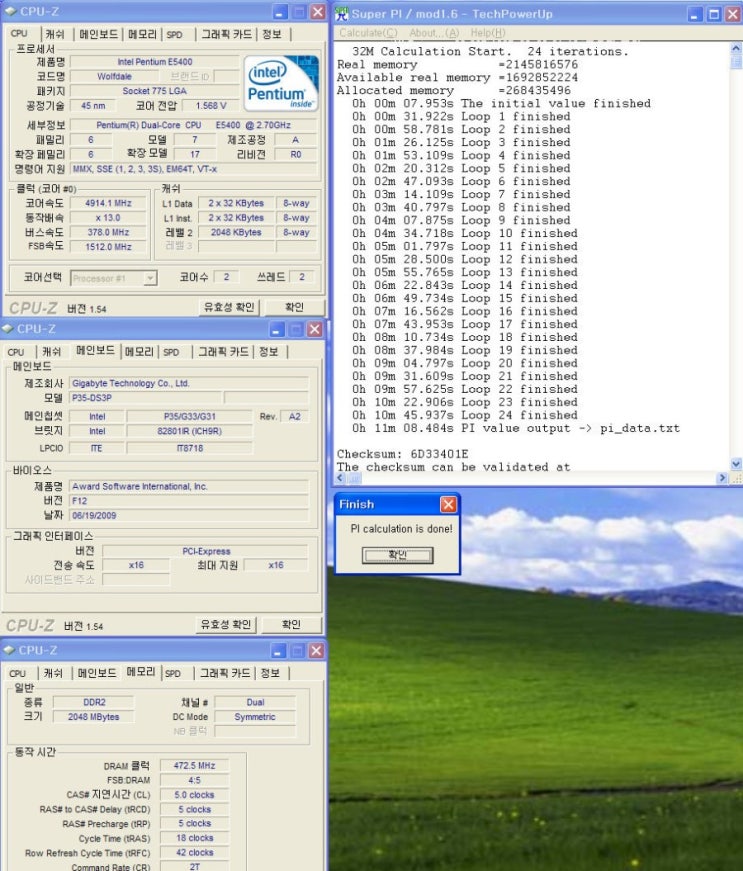
Task: Close the bottom CPU-Z memory window
Action: pyautogui.click(x=317, y=650)
